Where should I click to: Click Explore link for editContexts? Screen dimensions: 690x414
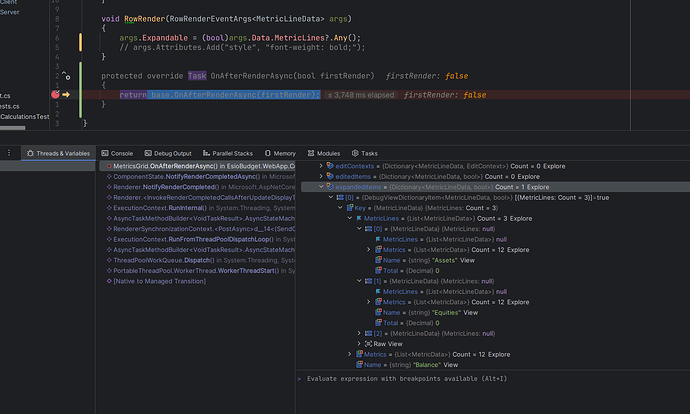point(554,166)
